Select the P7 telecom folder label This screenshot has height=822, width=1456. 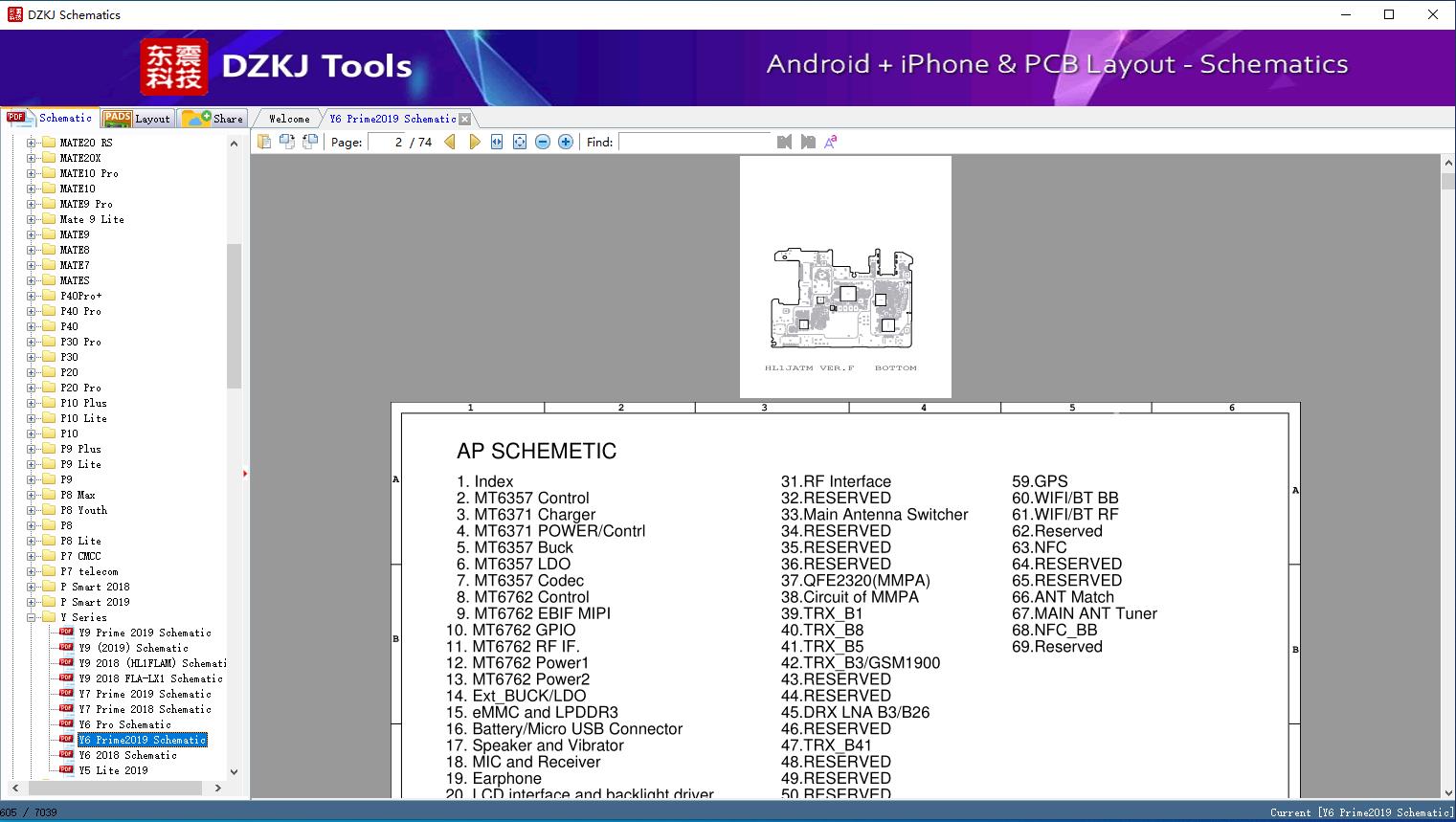click(x=89, y=571)
